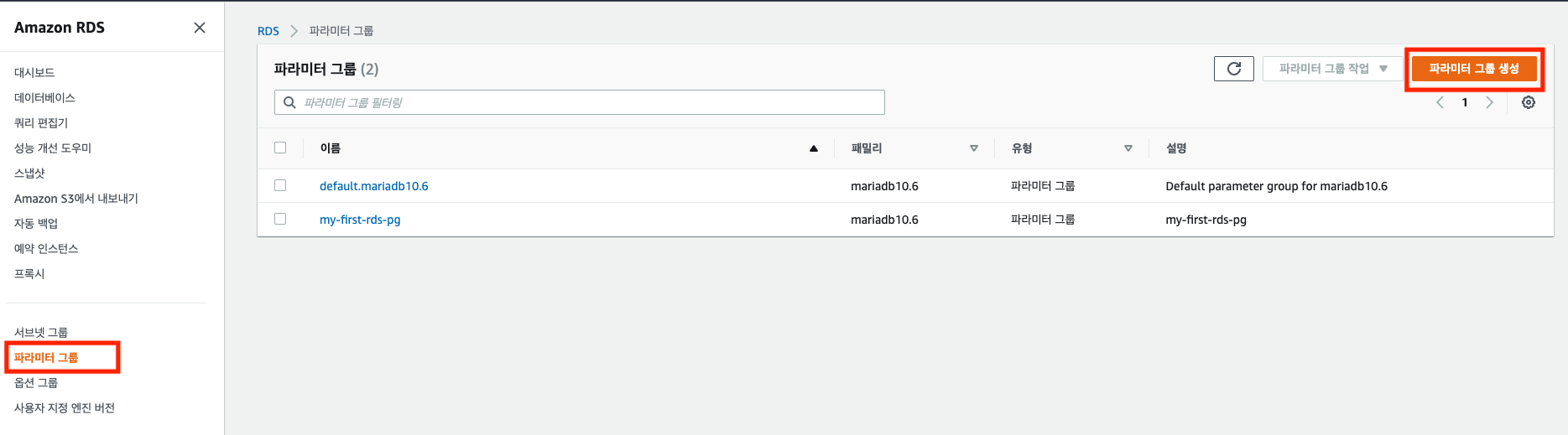
Task: Focus the 파라미터 그룹 필터링 search field
Action: (x=580, y=102)
